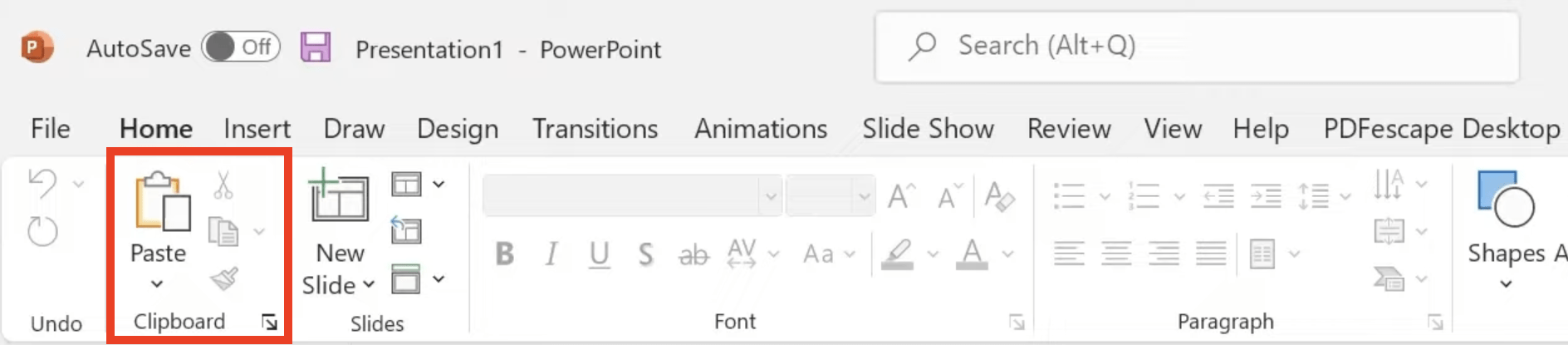This screenshot has height=345, width=1568.
Task: Click the Save floppy disk icon
Action: point(316,47)
